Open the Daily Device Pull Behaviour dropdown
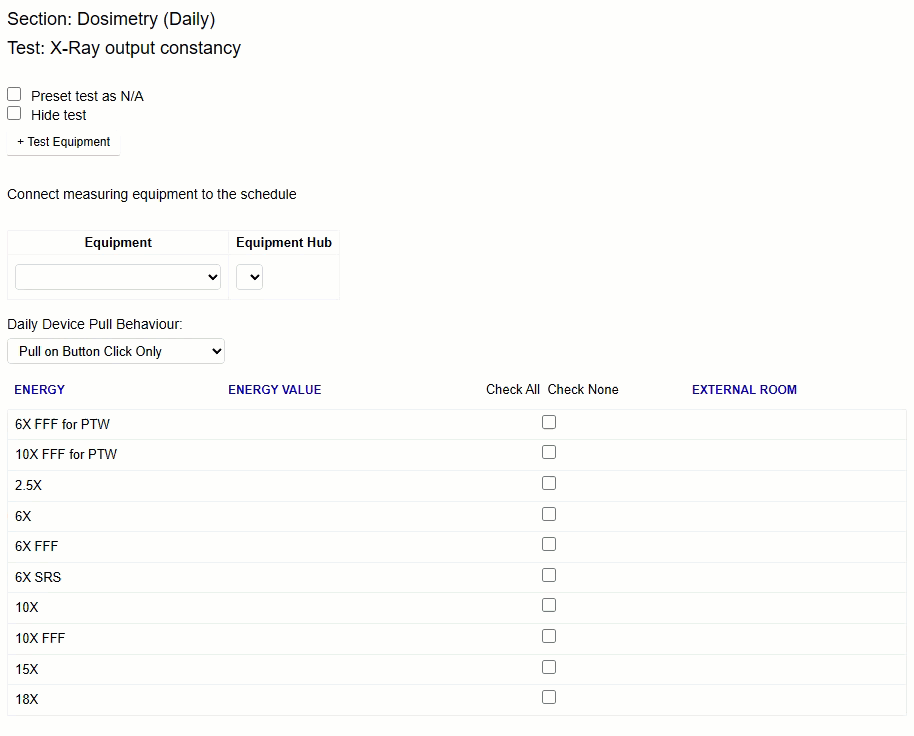This screenshot has width=914, height=736. [x=116, y=351]
